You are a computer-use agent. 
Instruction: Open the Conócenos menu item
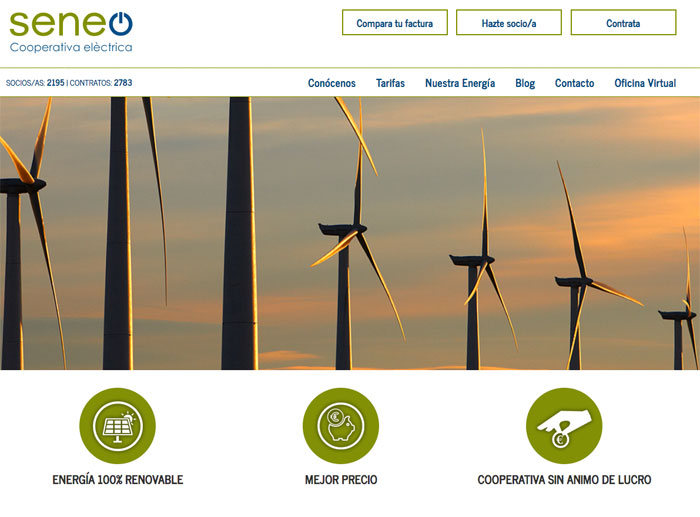click(x=332, y=83)
